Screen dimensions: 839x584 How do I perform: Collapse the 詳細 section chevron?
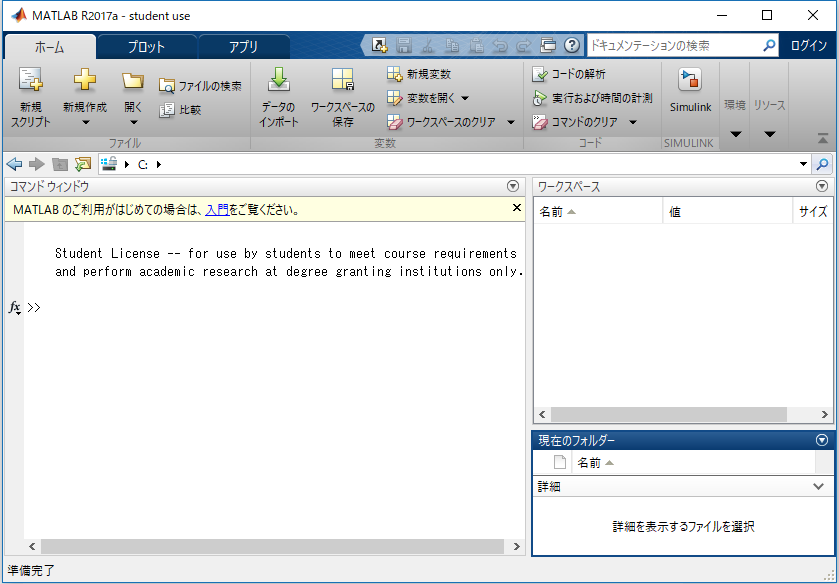(x=818, y=487)
